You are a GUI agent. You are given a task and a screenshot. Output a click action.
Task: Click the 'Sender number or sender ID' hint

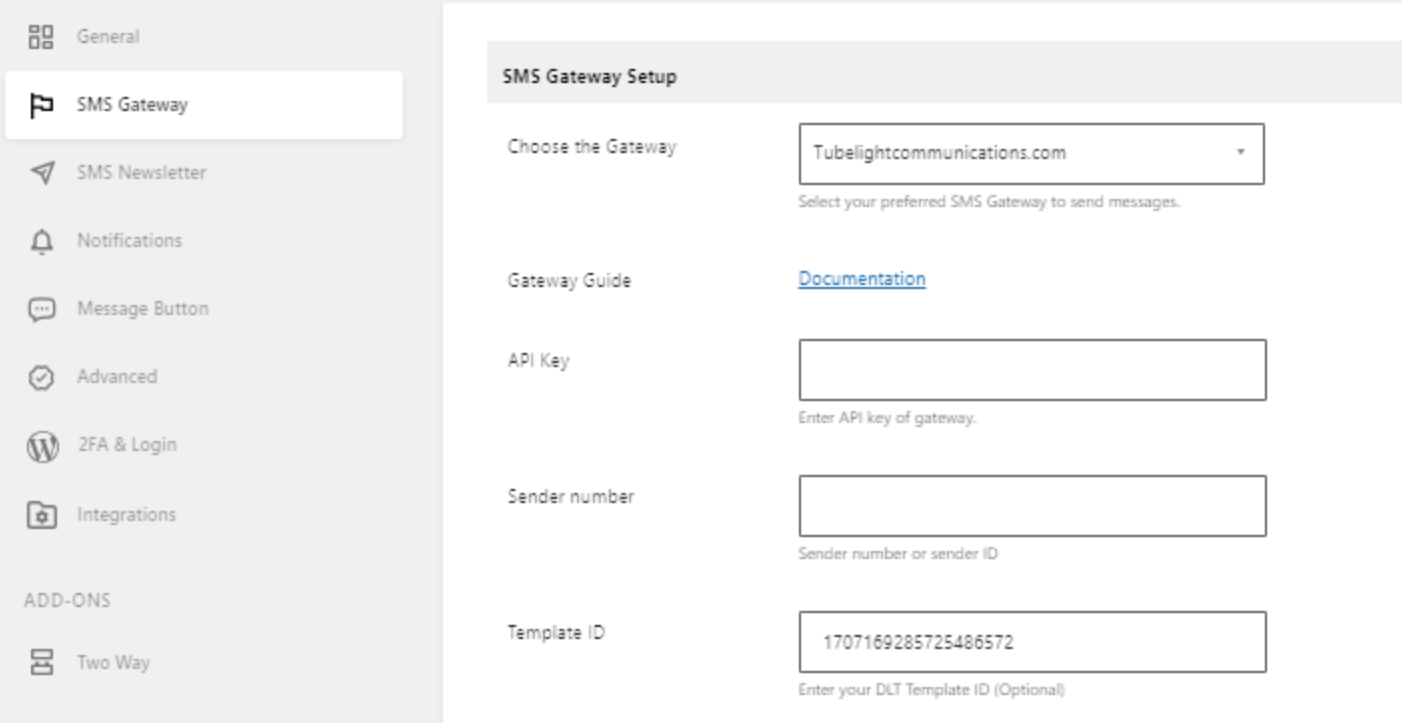click(898, 554)
